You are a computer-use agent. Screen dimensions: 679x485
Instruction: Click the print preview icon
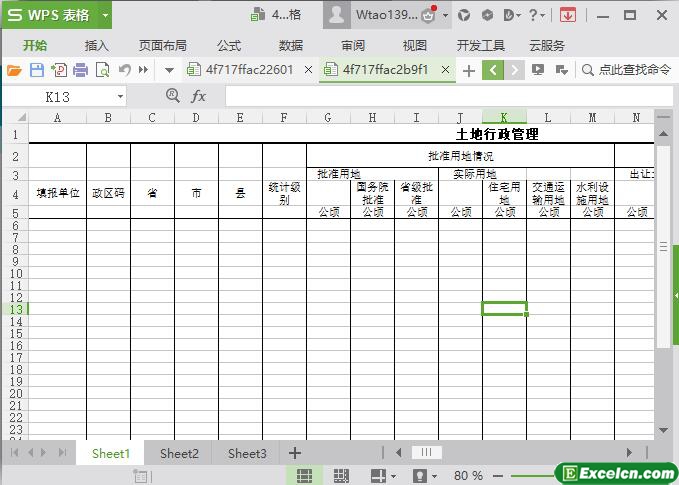point(103,70)
